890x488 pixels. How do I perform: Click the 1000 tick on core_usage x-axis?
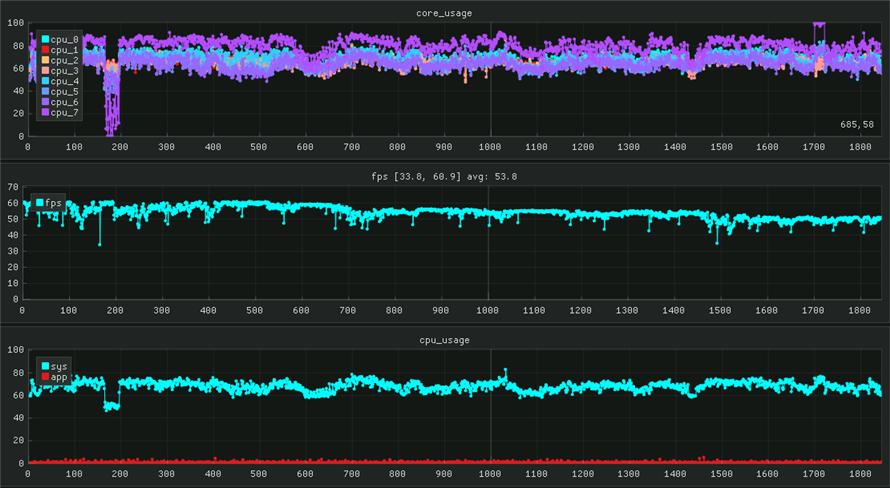(490, 147)
